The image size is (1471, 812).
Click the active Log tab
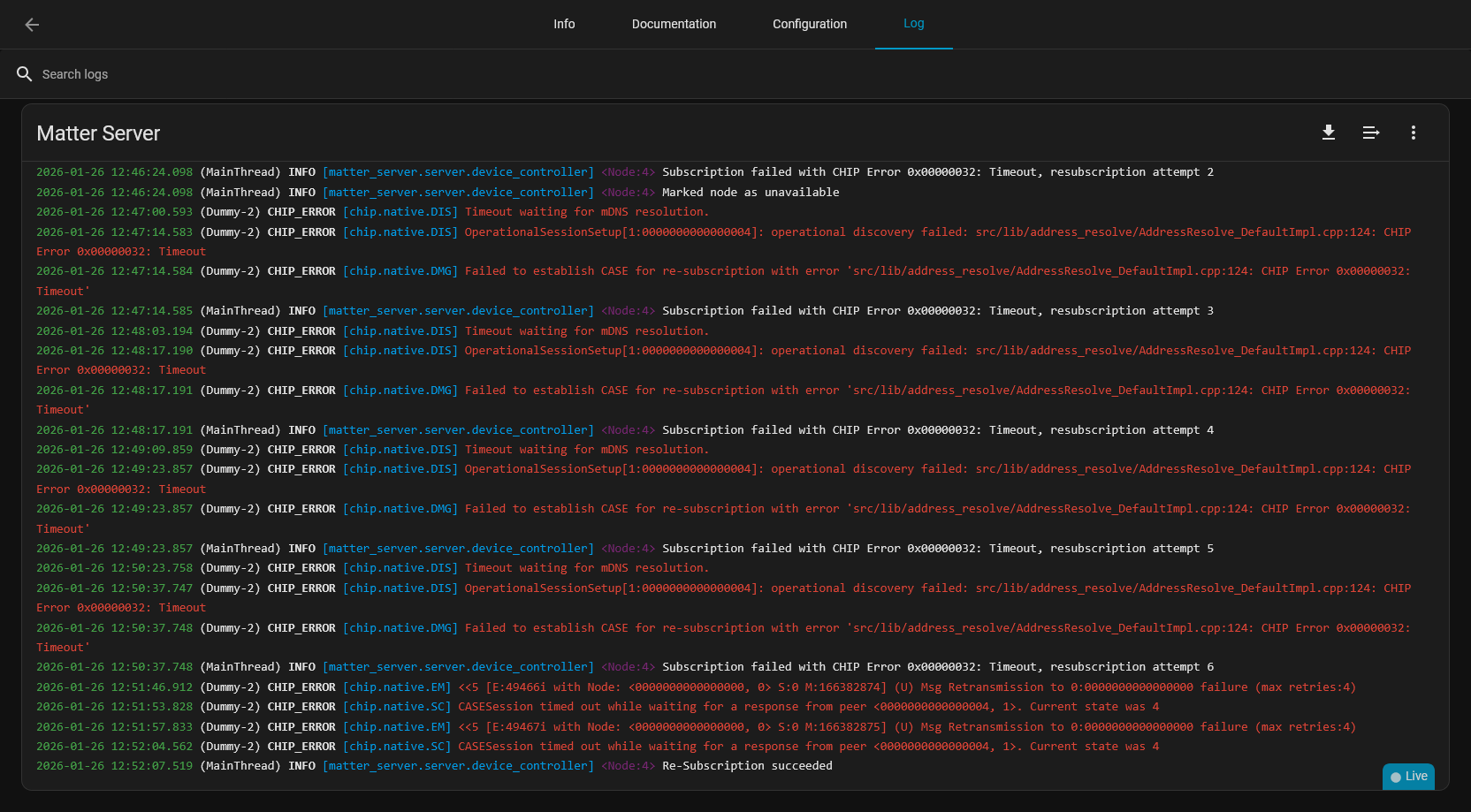(x=913, y=24)
